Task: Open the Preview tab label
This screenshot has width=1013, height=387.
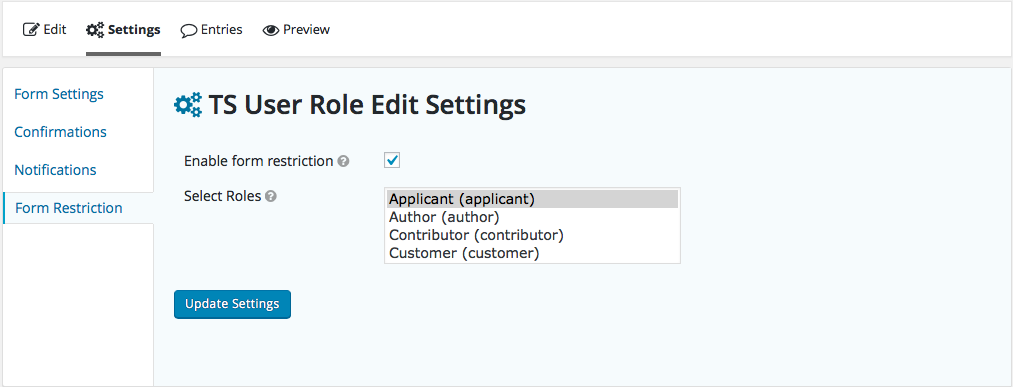Action: click(x=306, y=30)
